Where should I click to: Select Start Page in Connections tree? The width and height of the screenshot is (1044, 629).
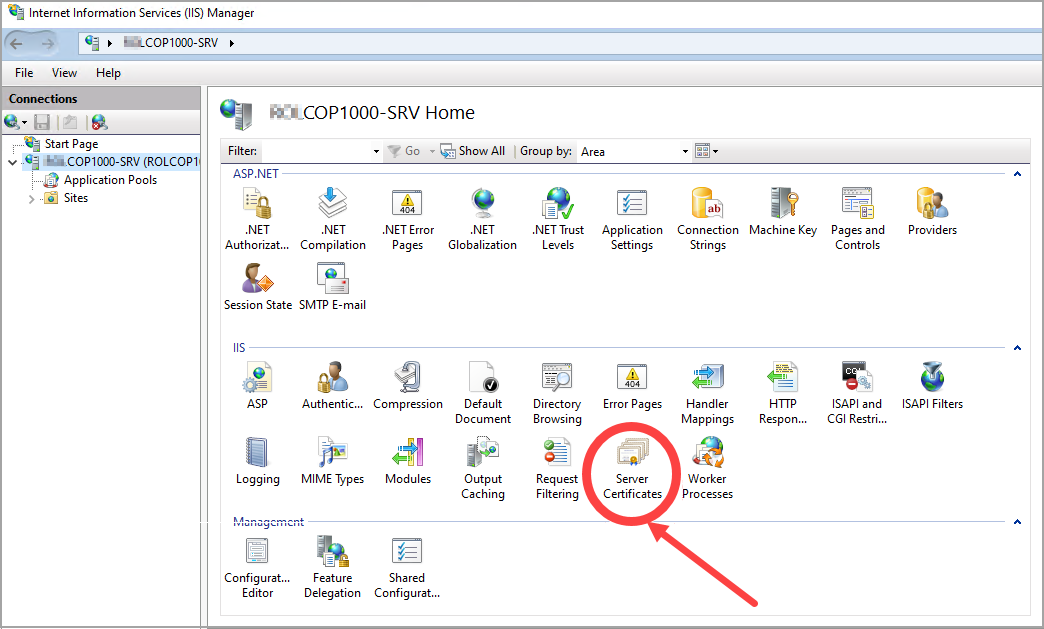click(71, 144)
